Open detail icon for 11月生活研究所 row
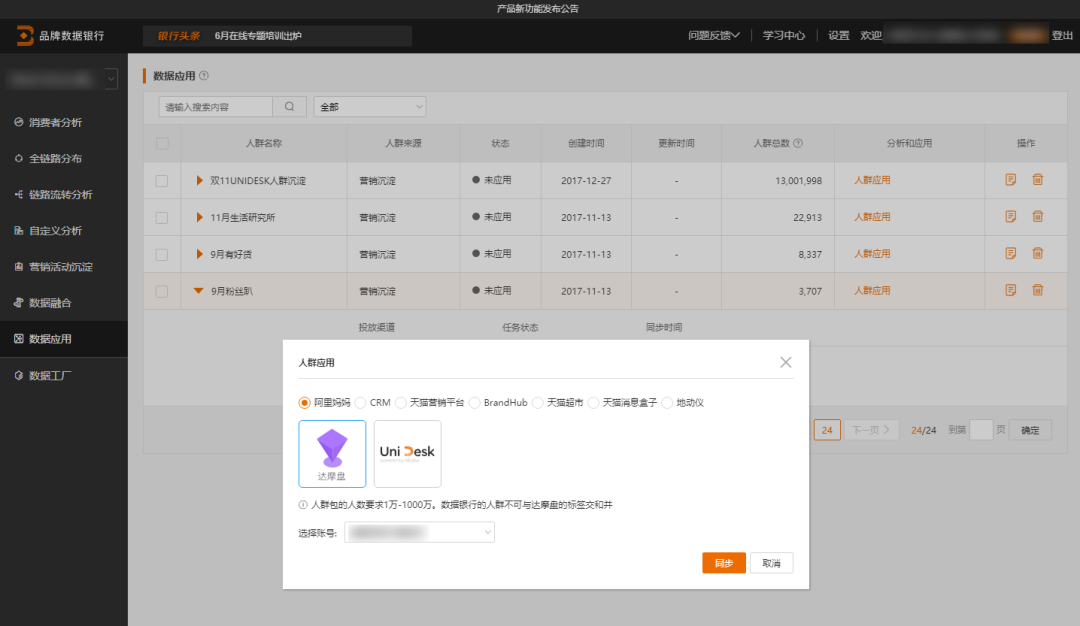Viewport: 1080px width, 626px height. point(1011,216)
